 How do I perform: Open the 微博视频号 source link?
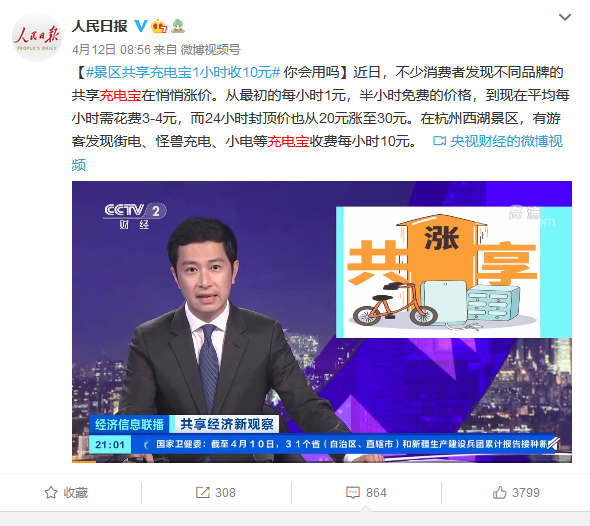click(210, 49)
